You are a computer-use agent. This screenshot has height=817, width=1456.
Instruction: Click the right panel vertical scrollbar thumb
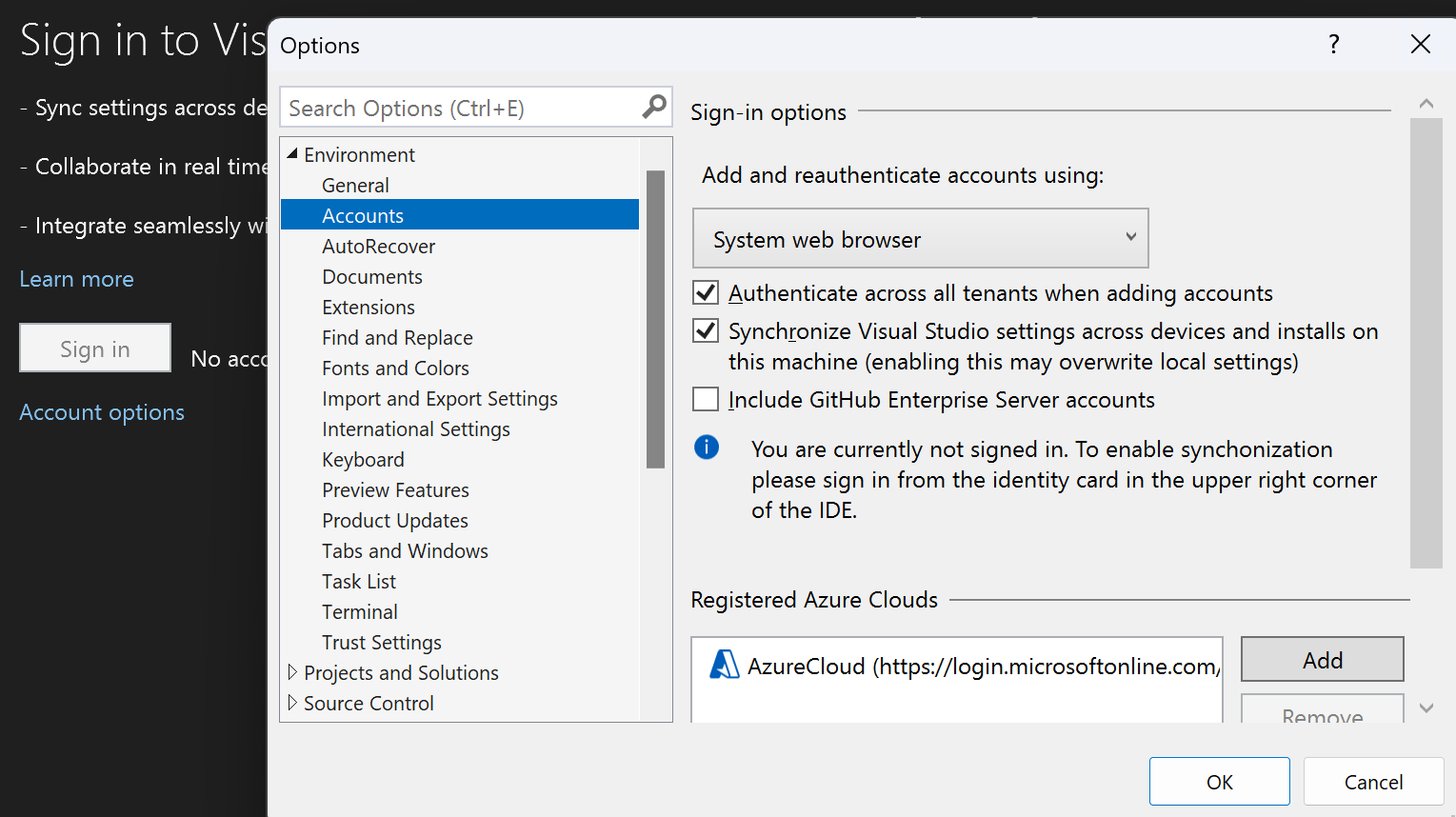[1426, 343]
